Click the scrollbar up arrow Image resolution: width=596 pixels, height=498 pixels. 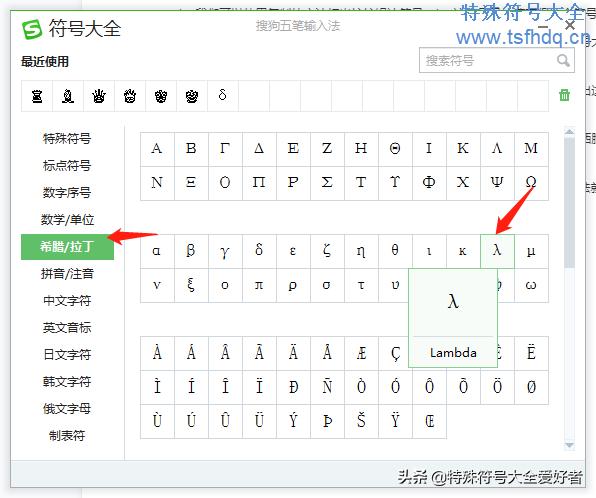click(x=569, y=132)
